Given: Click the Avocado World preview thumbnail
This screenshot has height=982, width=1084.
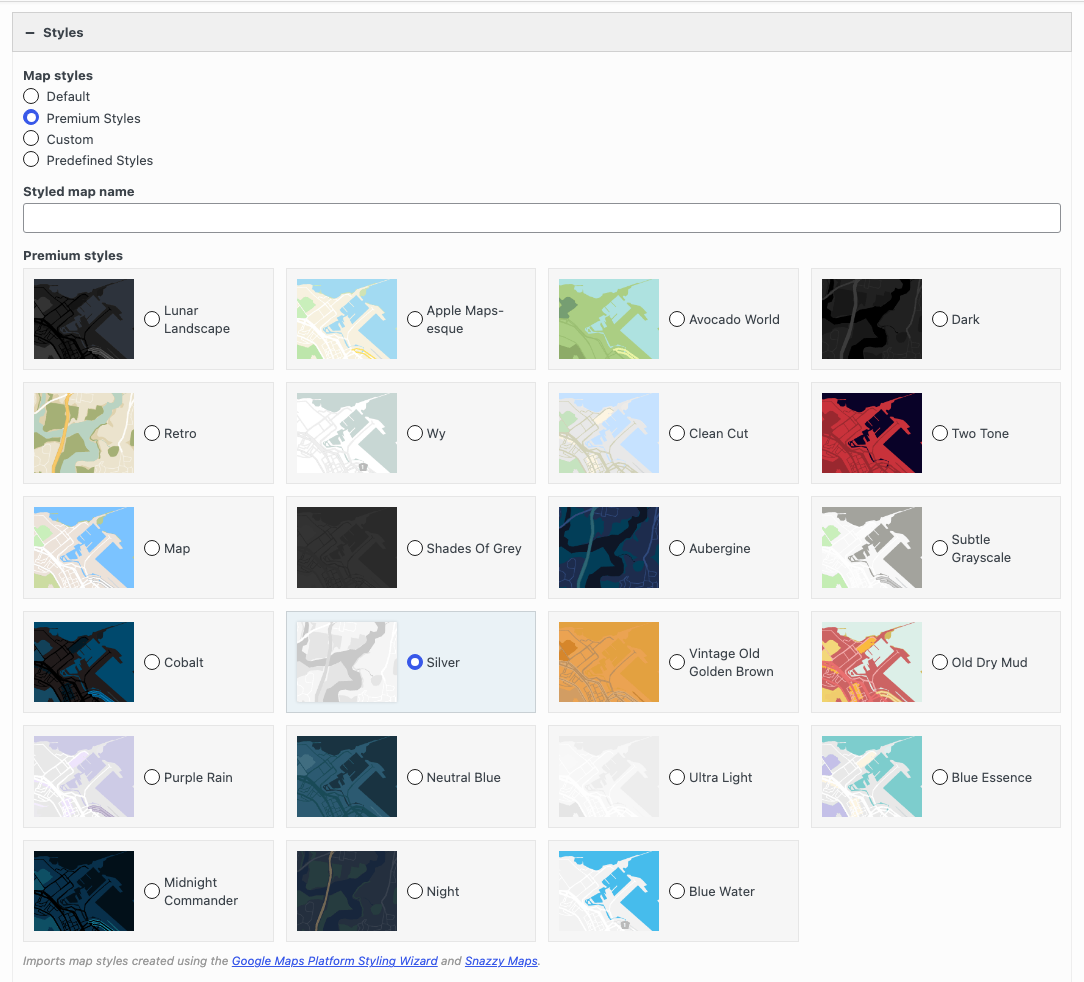Looking at the screenshot, I should (608, 319).
